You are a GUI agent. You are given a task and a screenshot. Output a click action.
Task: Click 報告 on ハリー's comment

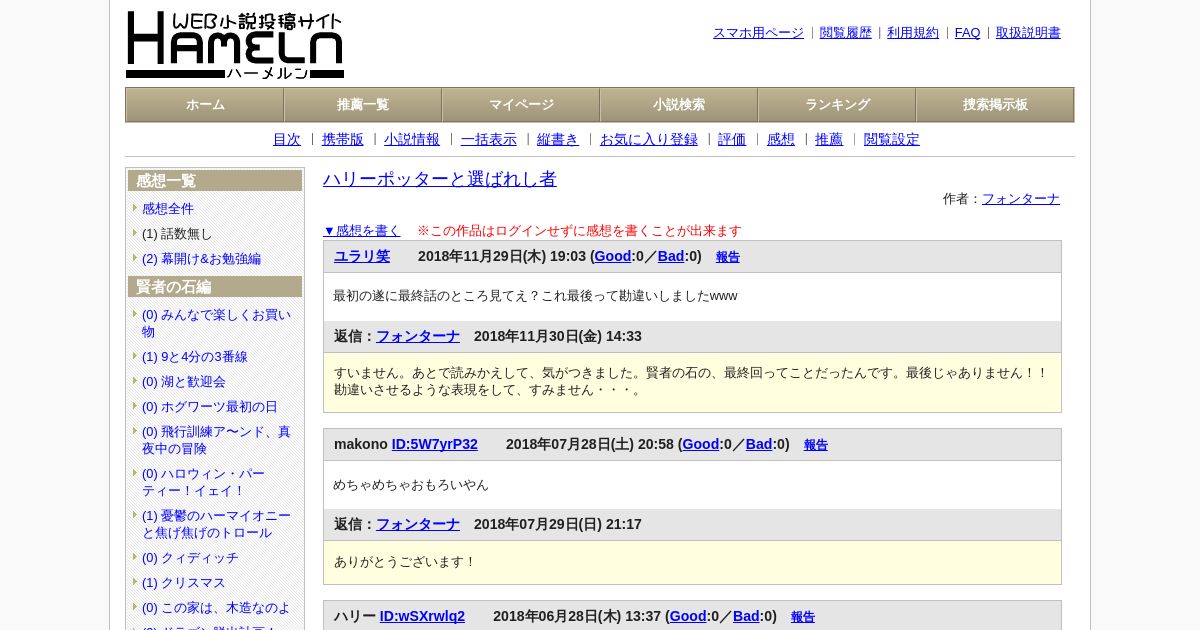(x=803, y=617)
